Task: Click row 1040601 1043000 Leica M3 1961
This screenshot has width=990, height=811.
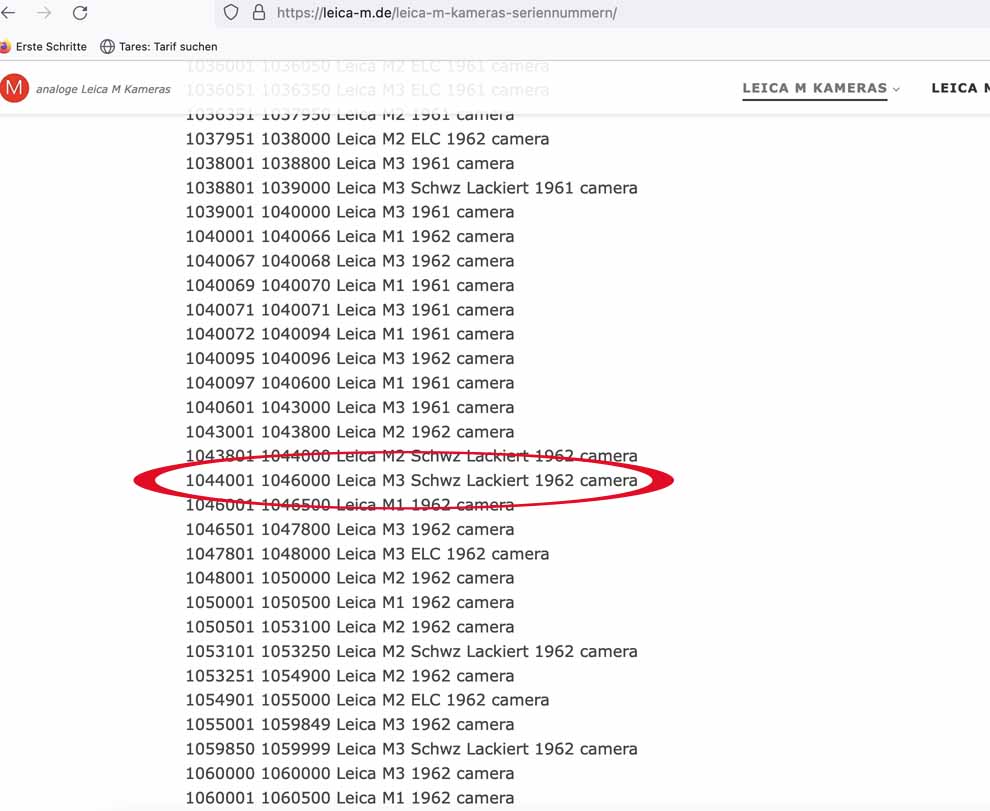Action: [x=350, y=407]
